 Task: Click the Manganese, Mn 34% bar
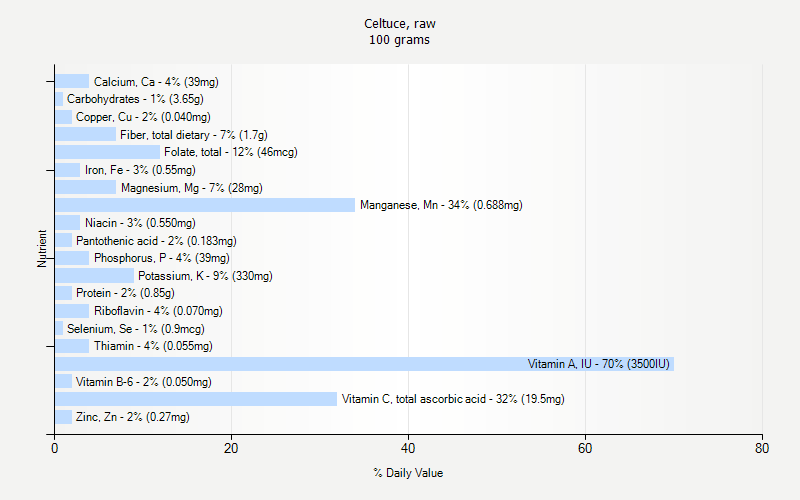205,205
